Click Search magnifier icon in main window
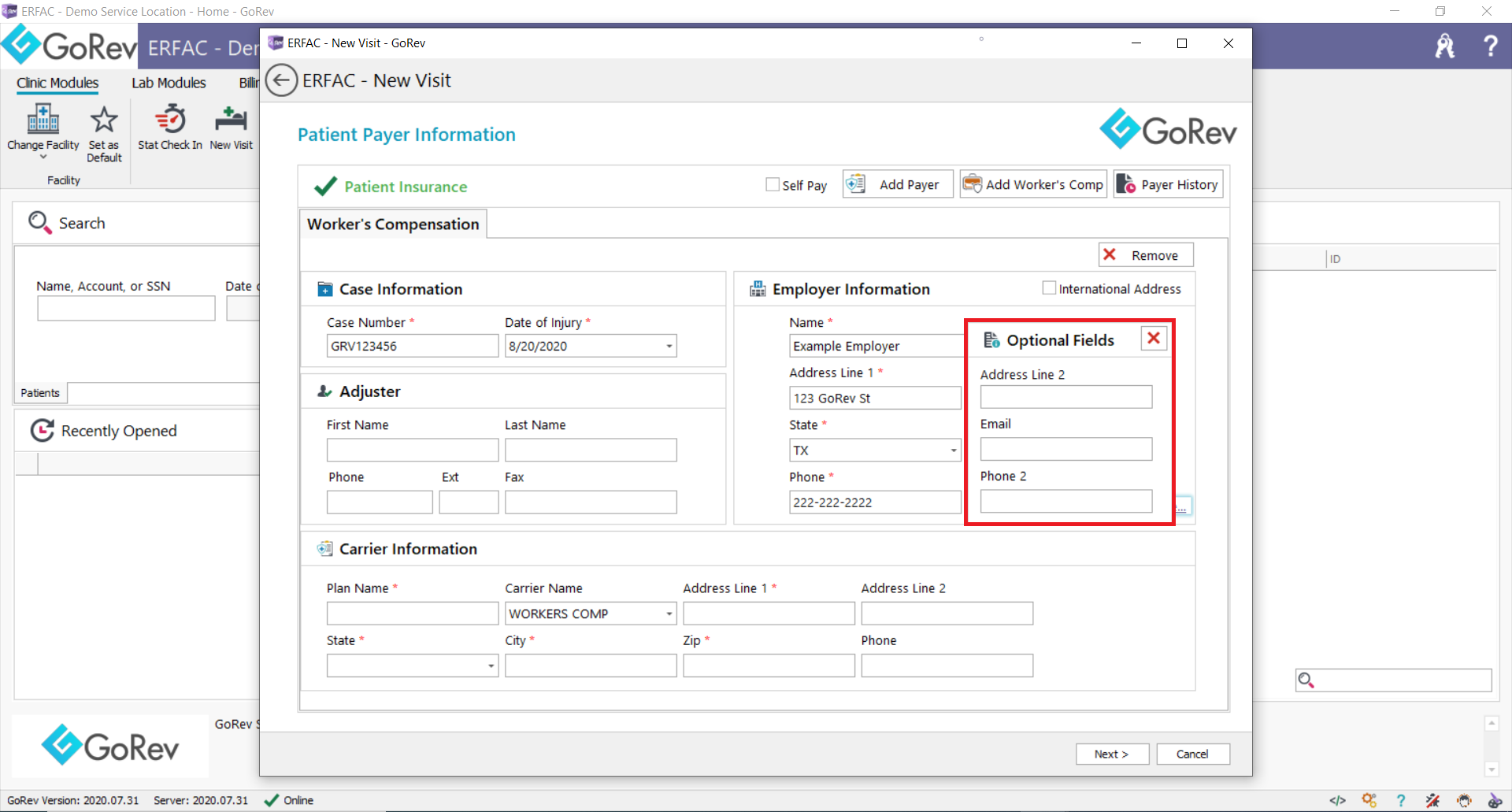1512x812 pixels. 39,223
